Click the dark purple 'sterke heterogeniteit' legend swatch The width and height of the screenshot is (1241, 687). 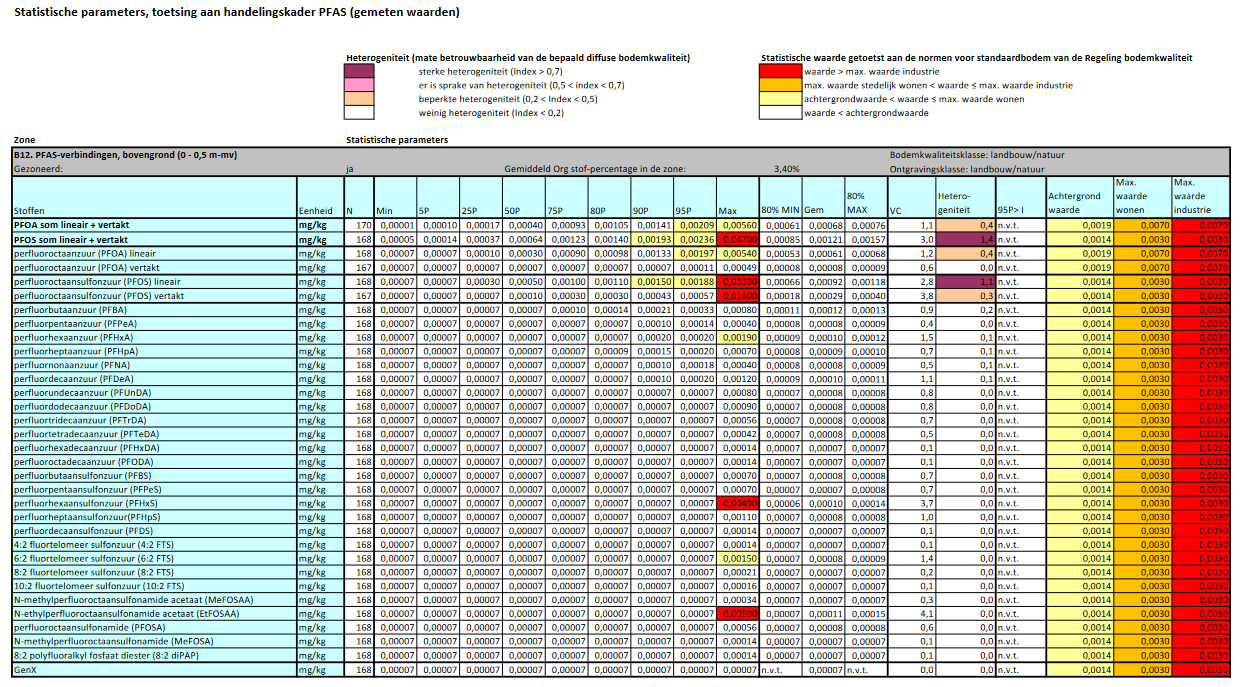pyautogui.click(x=360, y=71)
